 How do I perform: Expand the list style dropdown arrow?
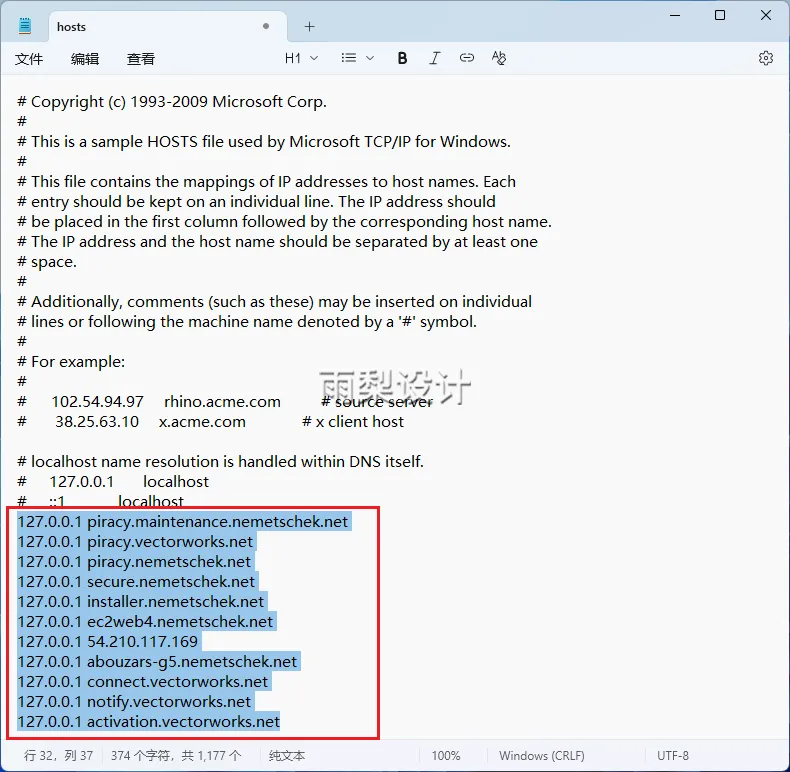click(370, 58)
